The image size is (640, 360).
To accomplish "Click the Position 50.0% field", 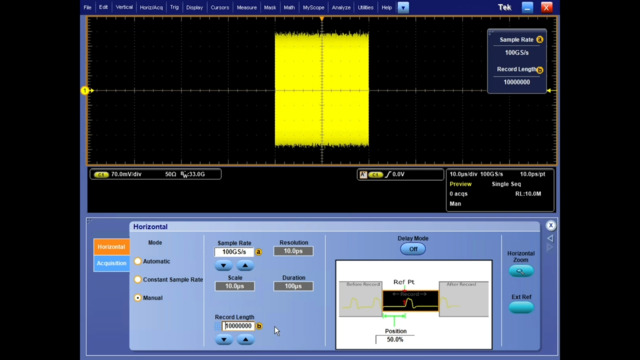I will coord(395,340).
